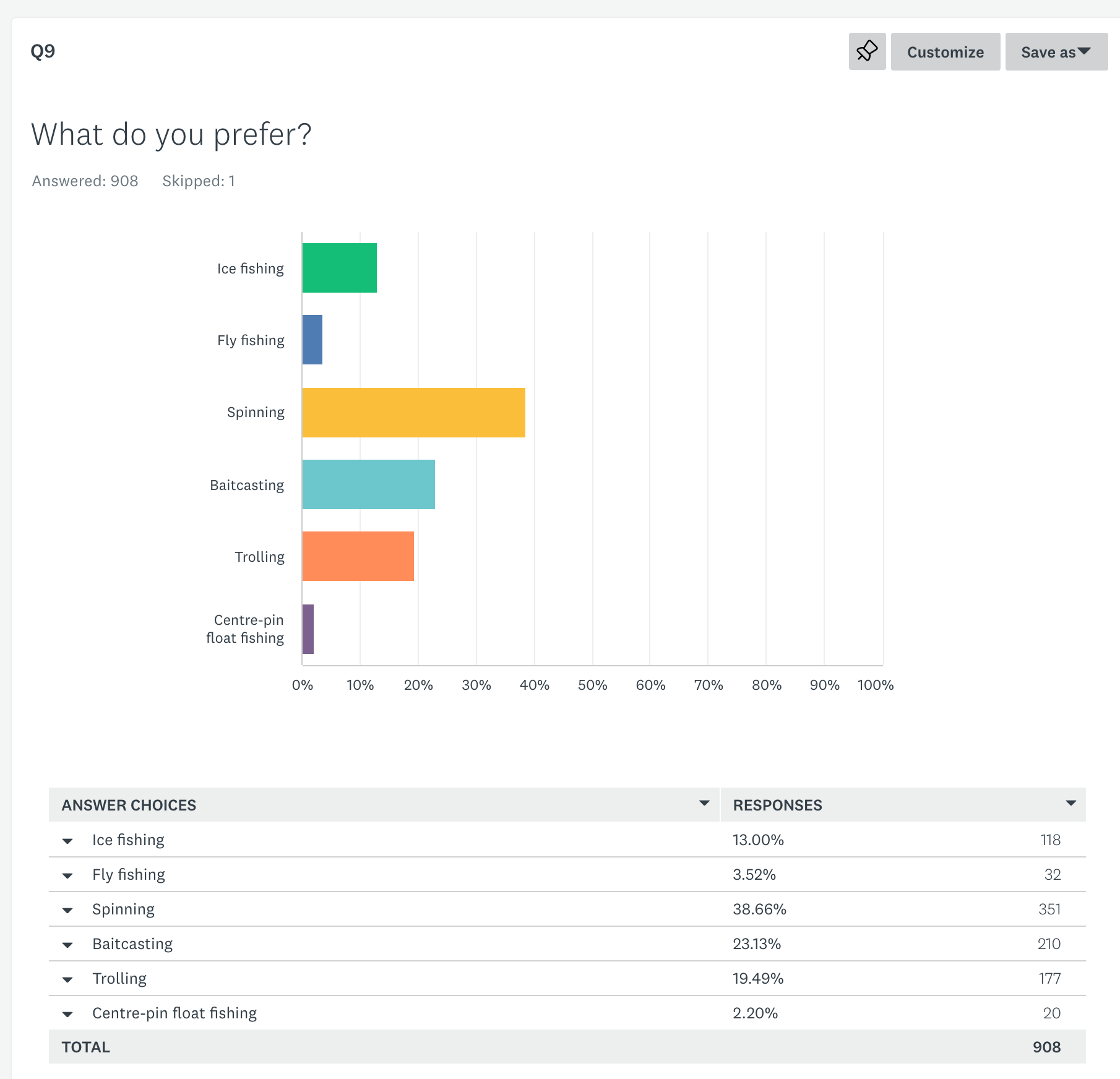Click the teal Baitcasting bar
This screenshot has height=1079, width=1120.
(369, 484)
